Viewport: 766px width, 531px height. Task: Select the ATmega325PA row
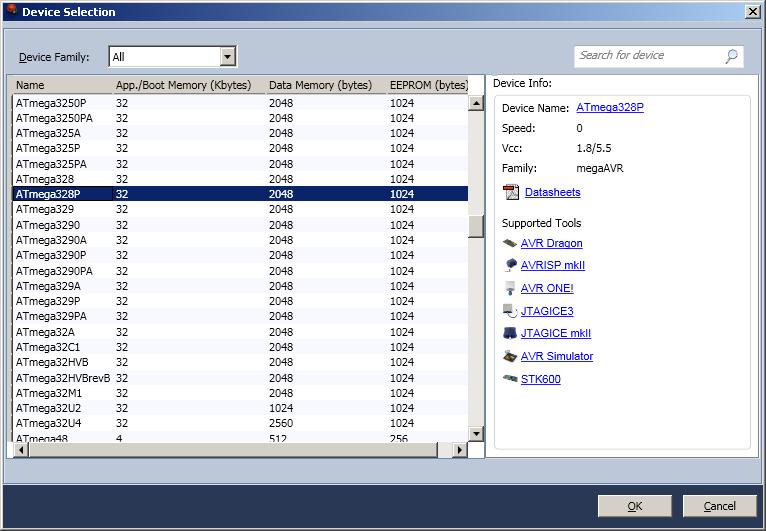[240, 164]
